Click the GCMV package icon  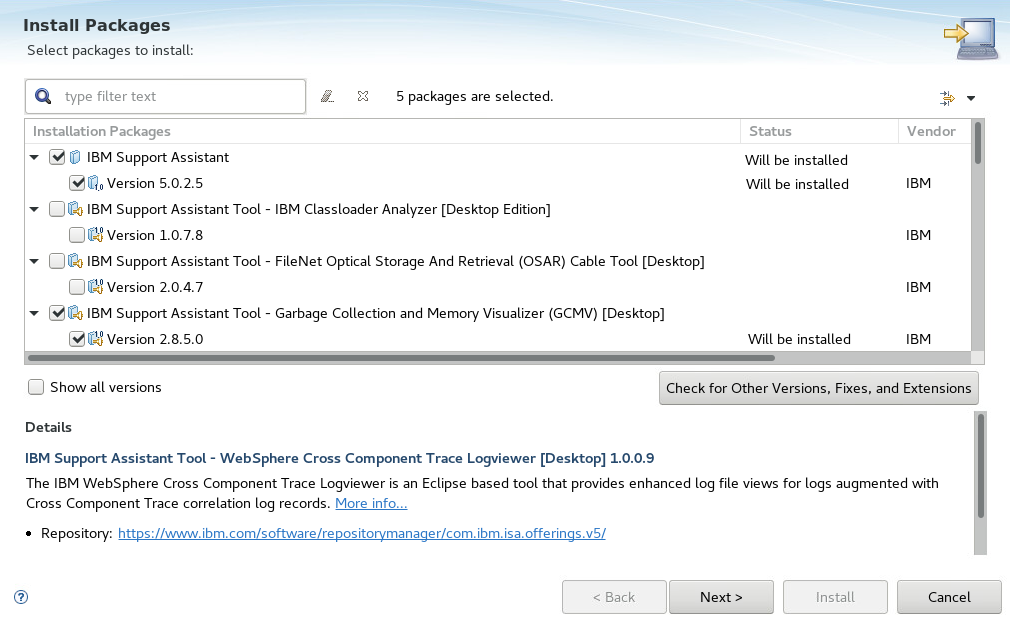pos(75,313)
